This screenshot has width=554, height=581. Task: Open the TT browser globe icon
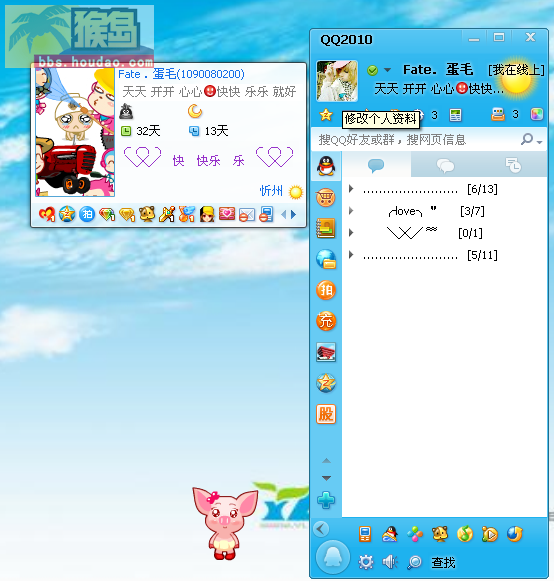[x=515, y=534]
